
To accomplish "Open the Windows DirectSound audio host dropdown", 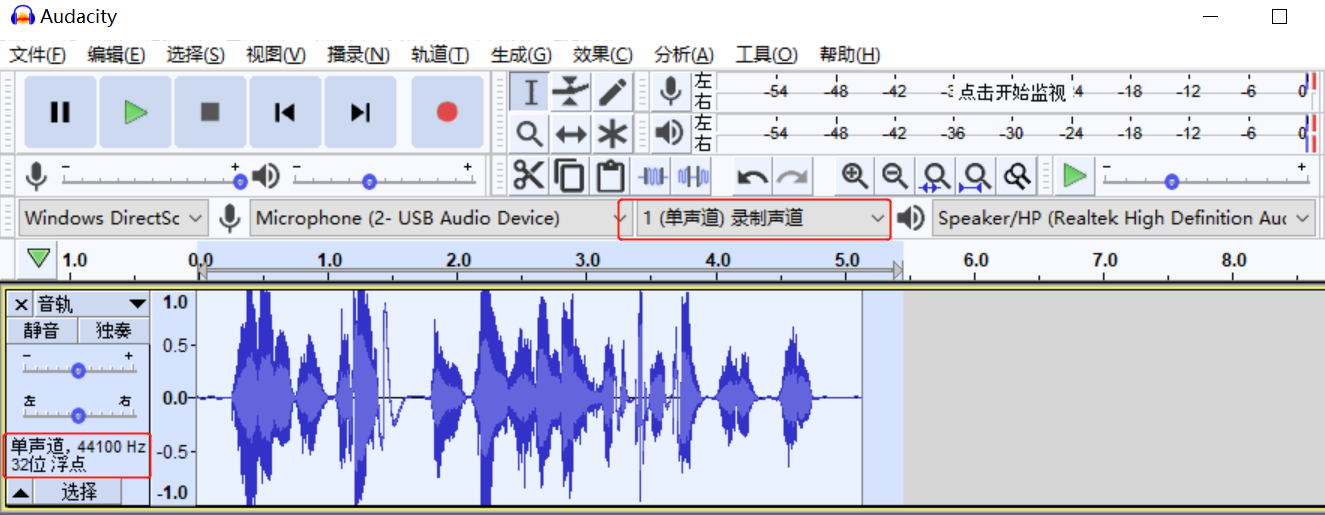I will [113, 218].
